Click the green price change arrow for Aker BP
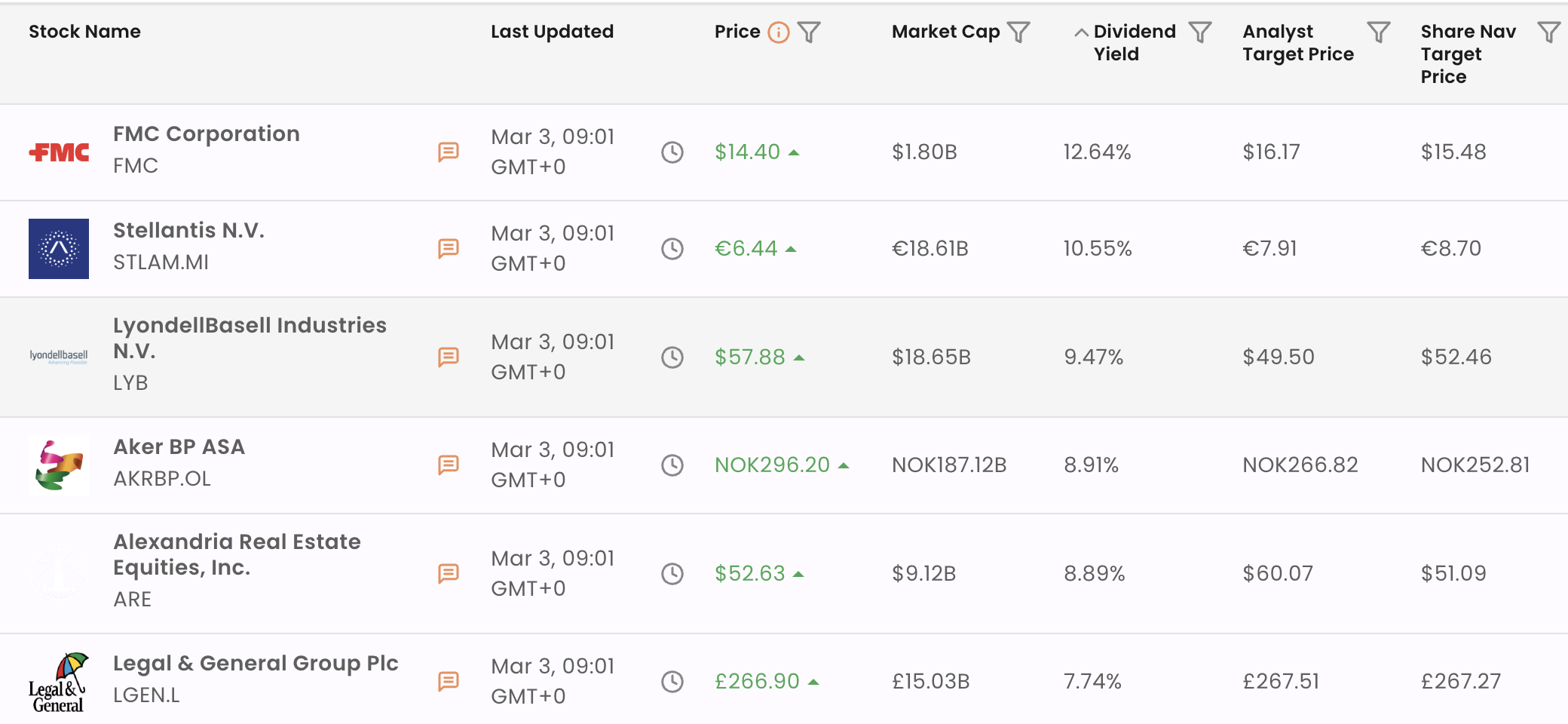The image size is (1568, 724). pyautogui.click(x=844, y=464)
